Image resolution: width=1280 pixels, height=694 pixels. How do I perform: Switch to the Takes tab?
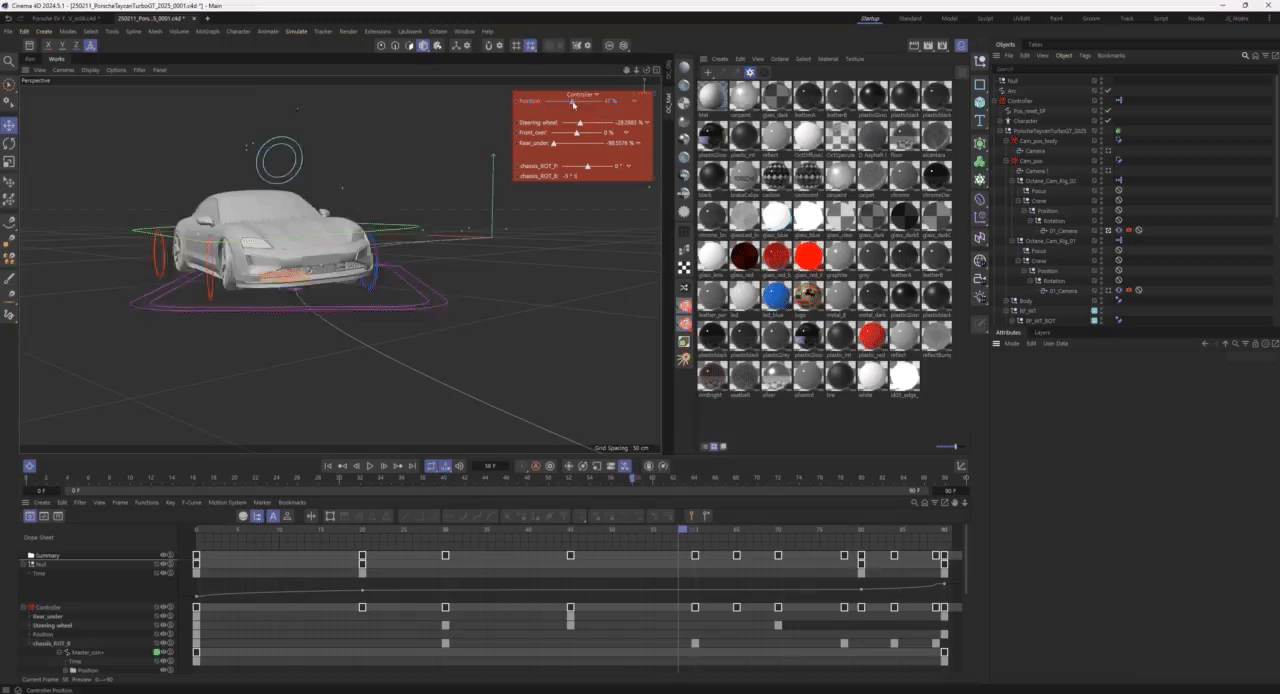pos(1035,44)
